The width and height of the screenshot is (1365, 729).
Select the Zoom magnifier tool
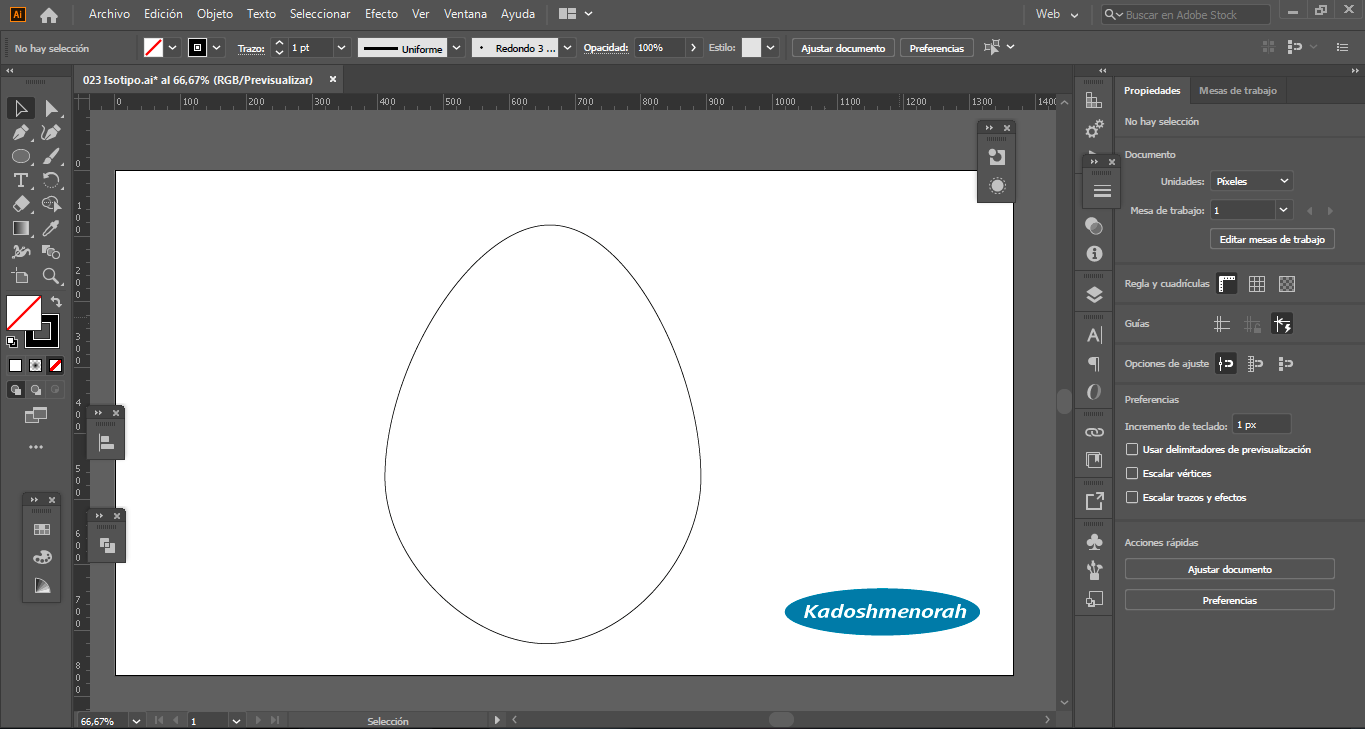click(x=51, y=276)
